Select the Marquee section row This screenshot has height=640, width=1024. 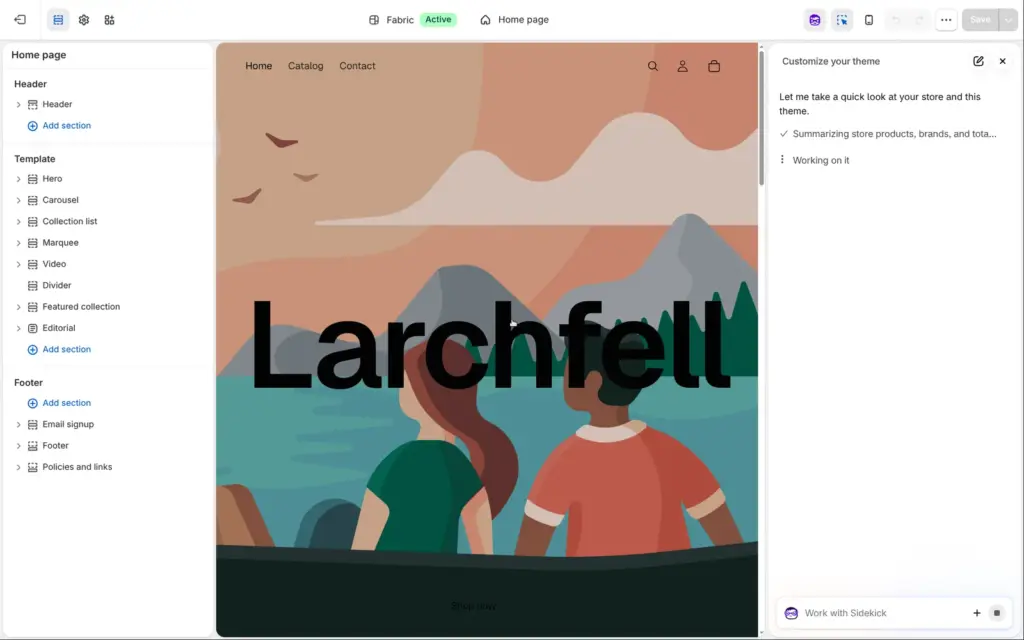pyautogui.click(x=108, y=243)
